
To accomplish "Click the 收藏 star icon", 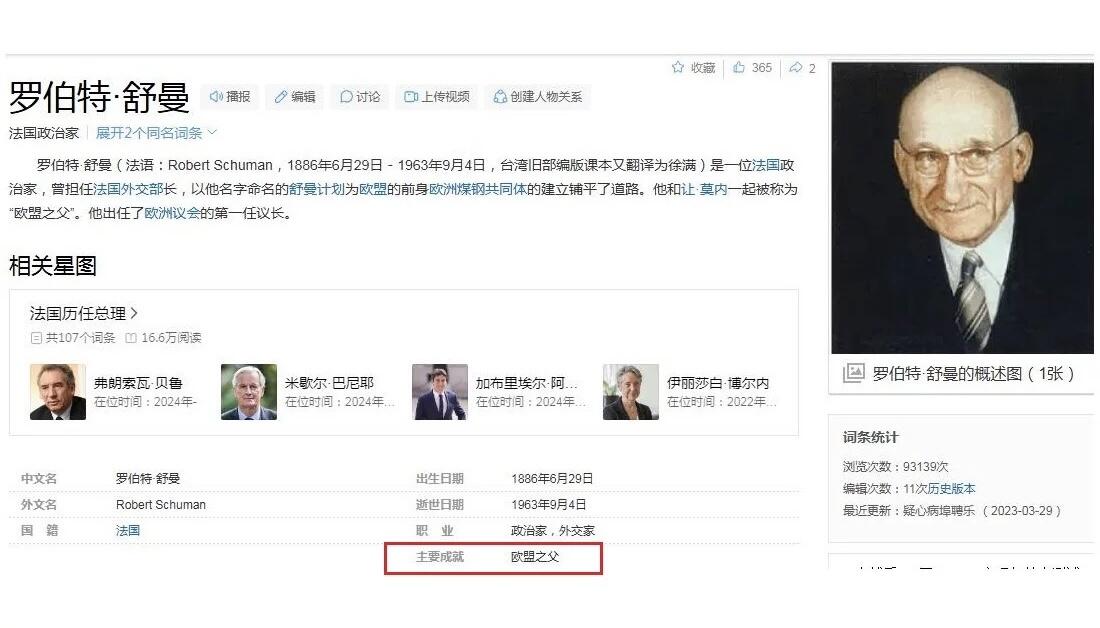I will [678, 68].
